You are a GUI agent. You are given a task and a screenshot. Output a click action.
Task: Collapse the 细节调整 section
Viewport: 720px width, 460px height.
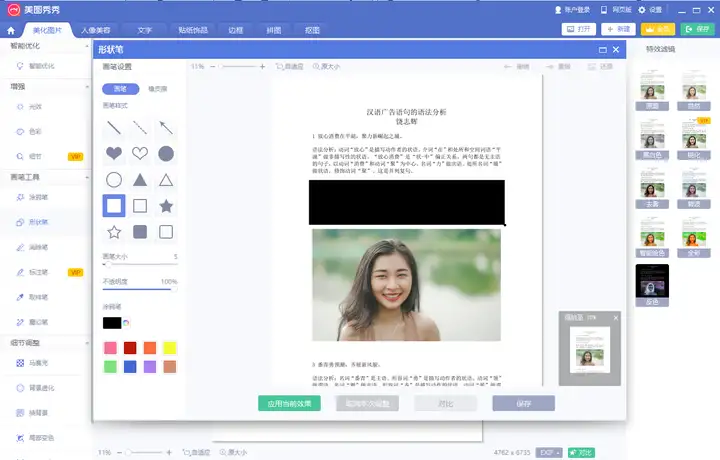click(x=87, y=342)
